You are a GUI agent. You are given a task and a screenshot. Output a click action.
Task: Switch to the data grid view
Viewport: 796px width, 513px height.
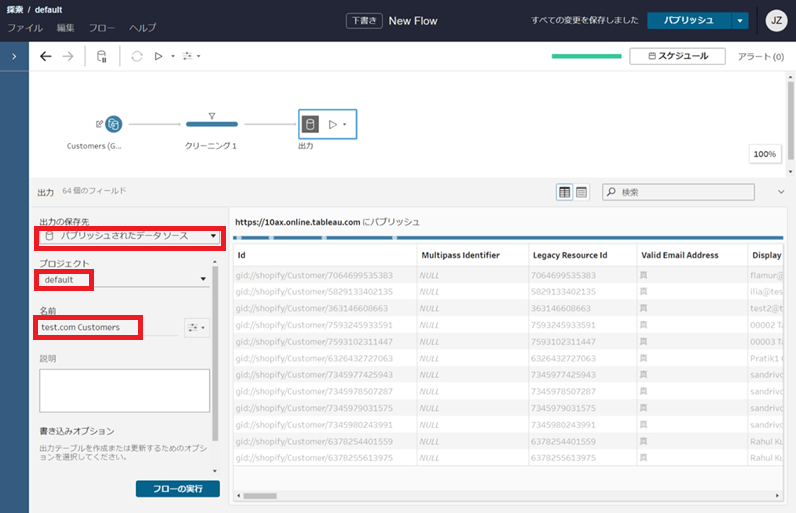click(x=564, y=191)
